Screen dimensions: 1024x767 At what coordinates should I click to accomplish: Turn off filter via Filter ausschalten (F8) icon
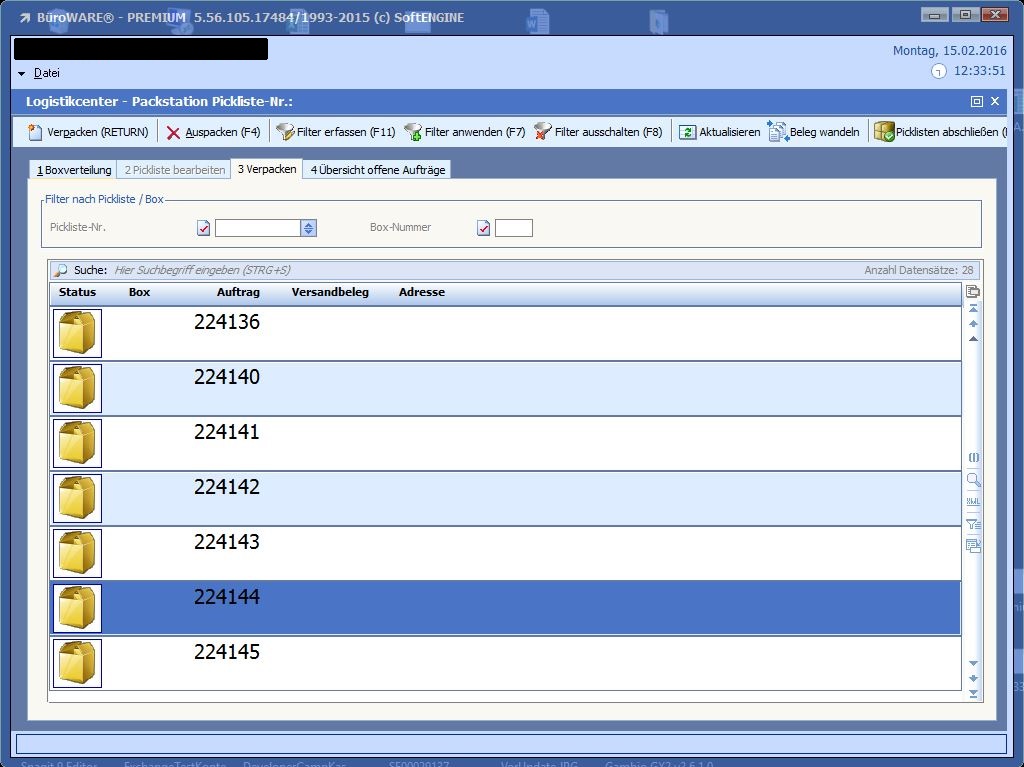543,132
